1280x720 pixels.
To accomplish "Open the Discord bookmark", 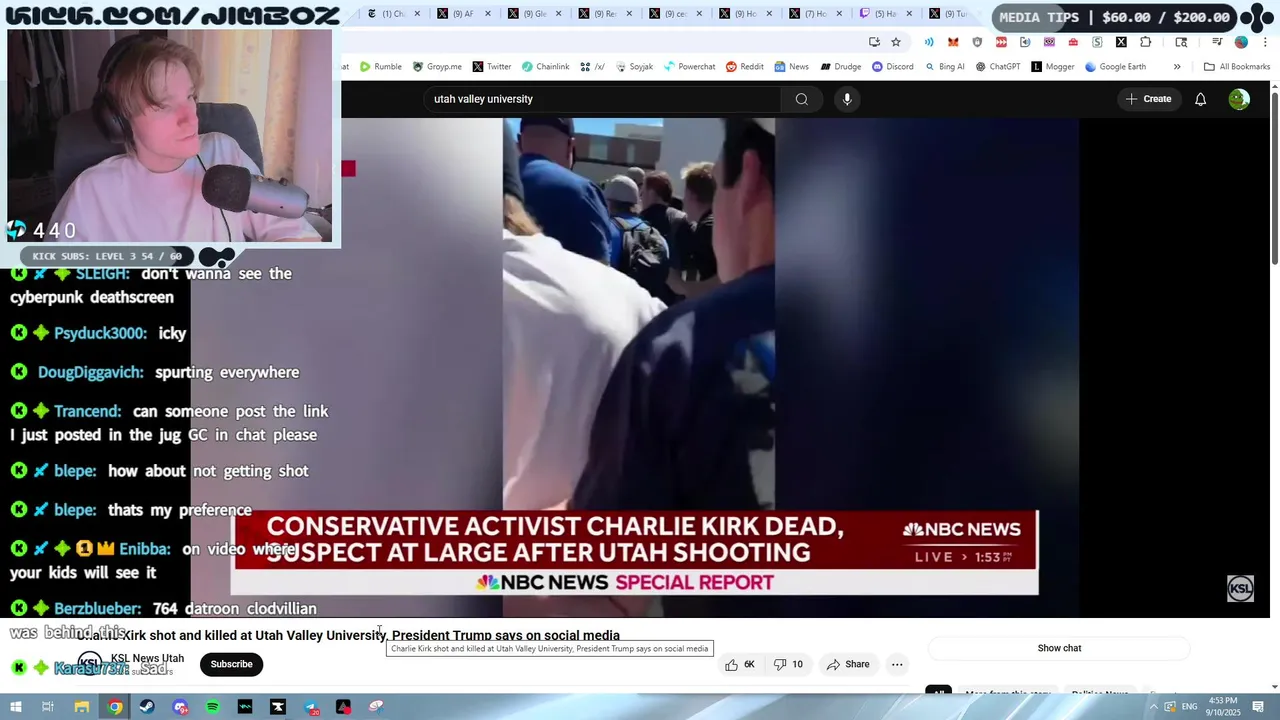I will [x=892, y=67].
